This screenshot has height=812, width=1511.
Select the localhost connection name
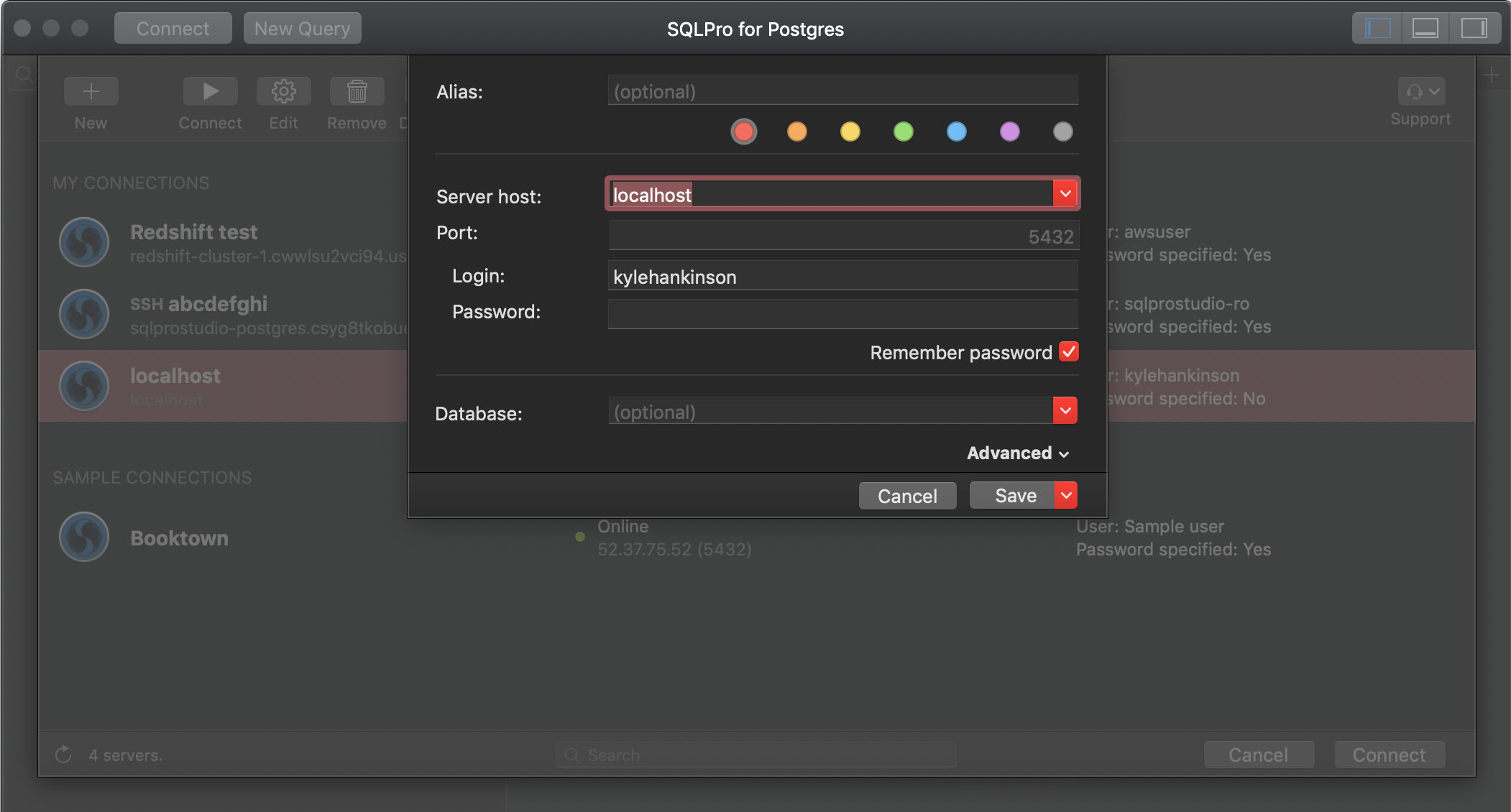[x=175, y=376]
